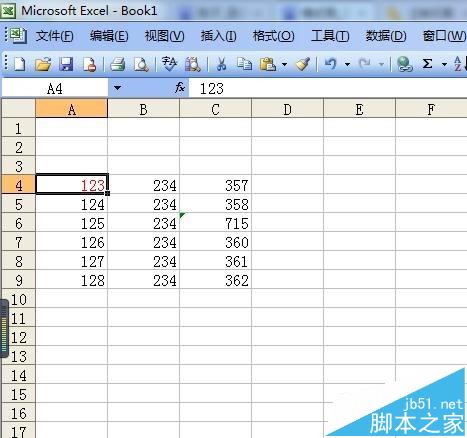Click the Excel document icon beside 文件 menu
The height and width of the screenshot is (438, 467).
(x=17, y=35)
